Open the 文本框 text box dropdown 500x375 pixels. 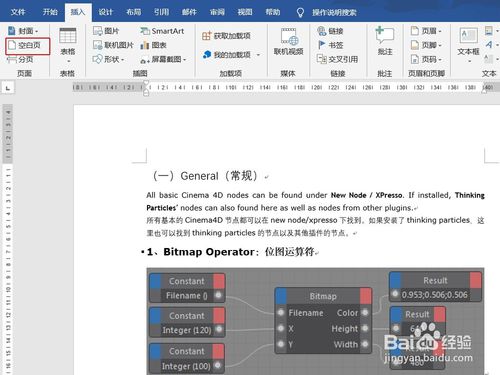(x=468, y=45)
